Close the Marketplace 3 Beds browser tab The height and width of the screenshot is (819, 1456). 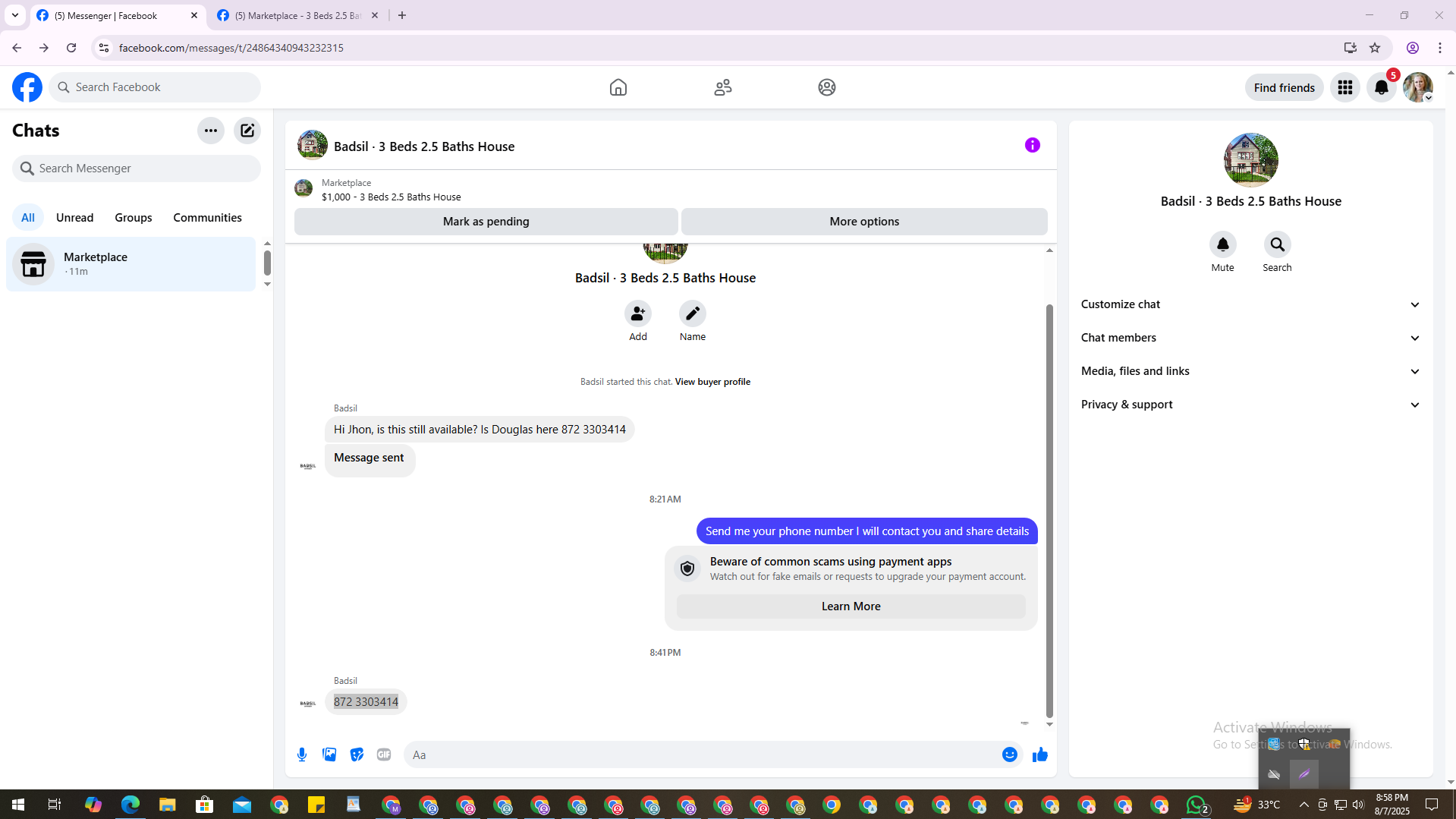pyautogui.click(x=375, y=15)
